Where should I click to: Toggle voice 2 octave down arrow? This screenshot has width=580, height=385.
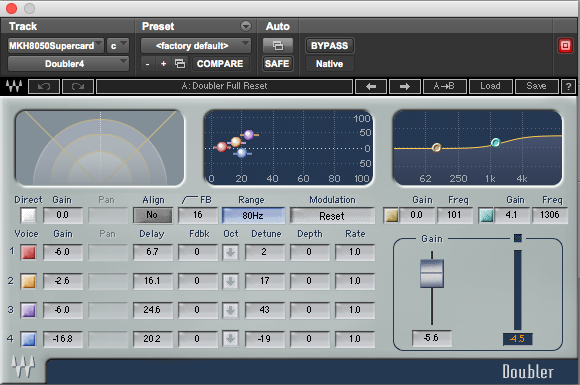[230, 281]
